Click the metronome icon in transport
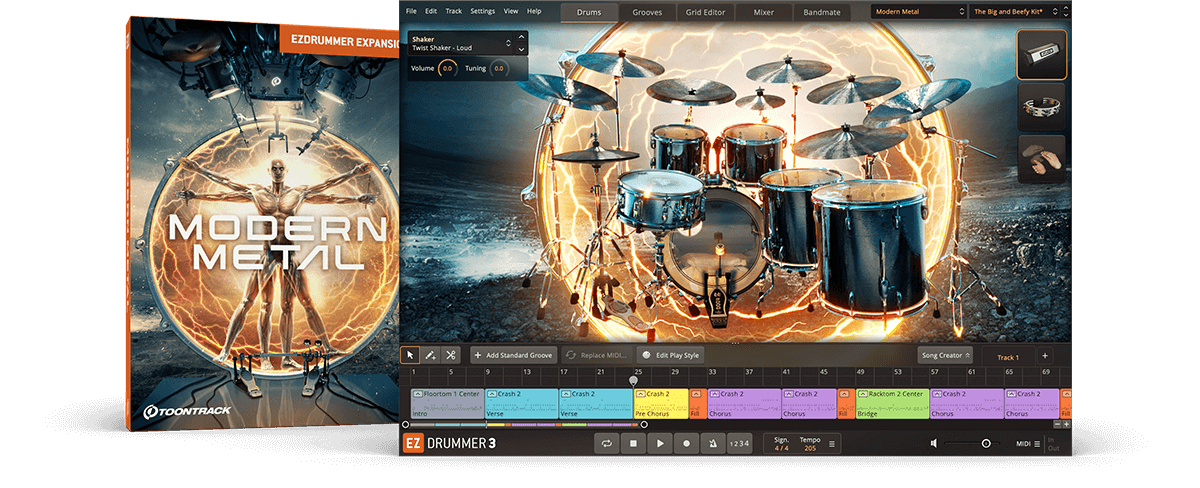Screen dimensions: 1200x488 (x=711, y=443)
